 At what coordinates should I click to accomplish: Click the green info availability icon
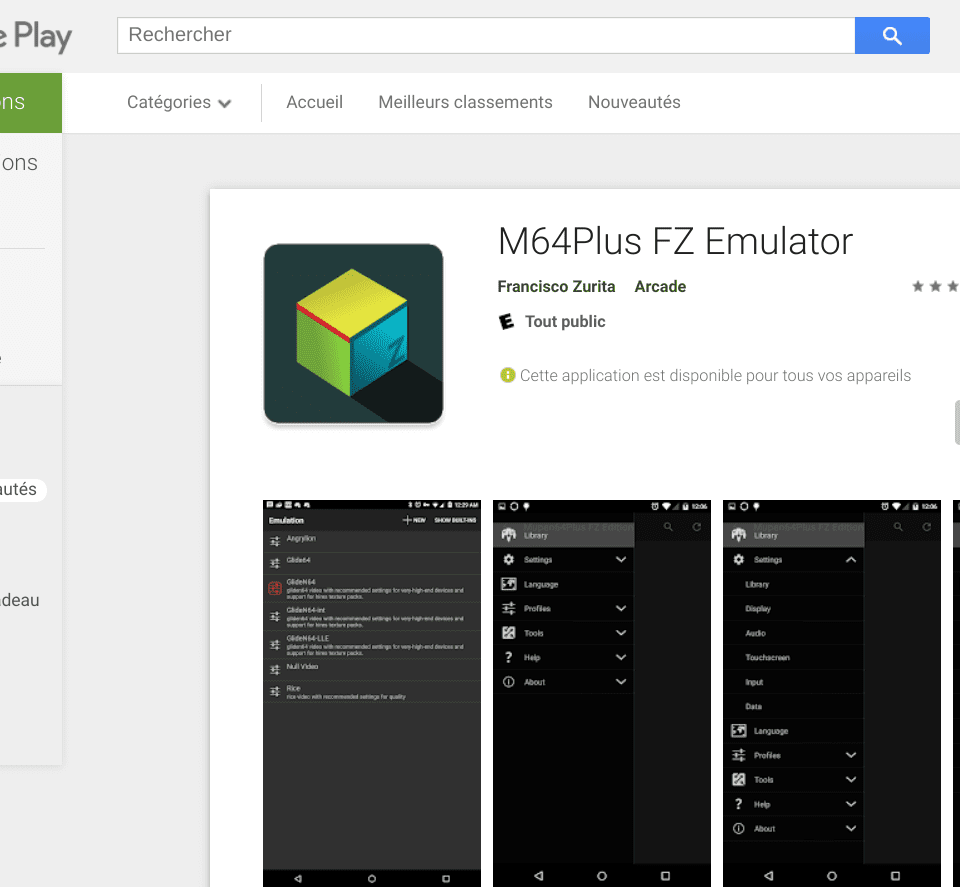(508, 375)
